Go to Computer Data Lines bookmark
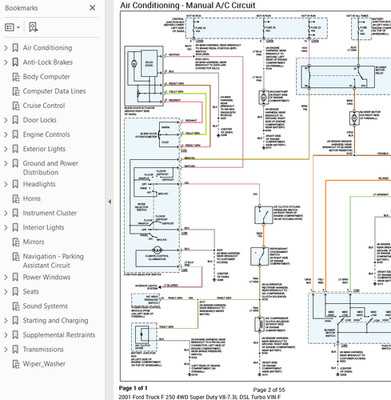Viewport: 391px width, 400px height. coord(54,91)
